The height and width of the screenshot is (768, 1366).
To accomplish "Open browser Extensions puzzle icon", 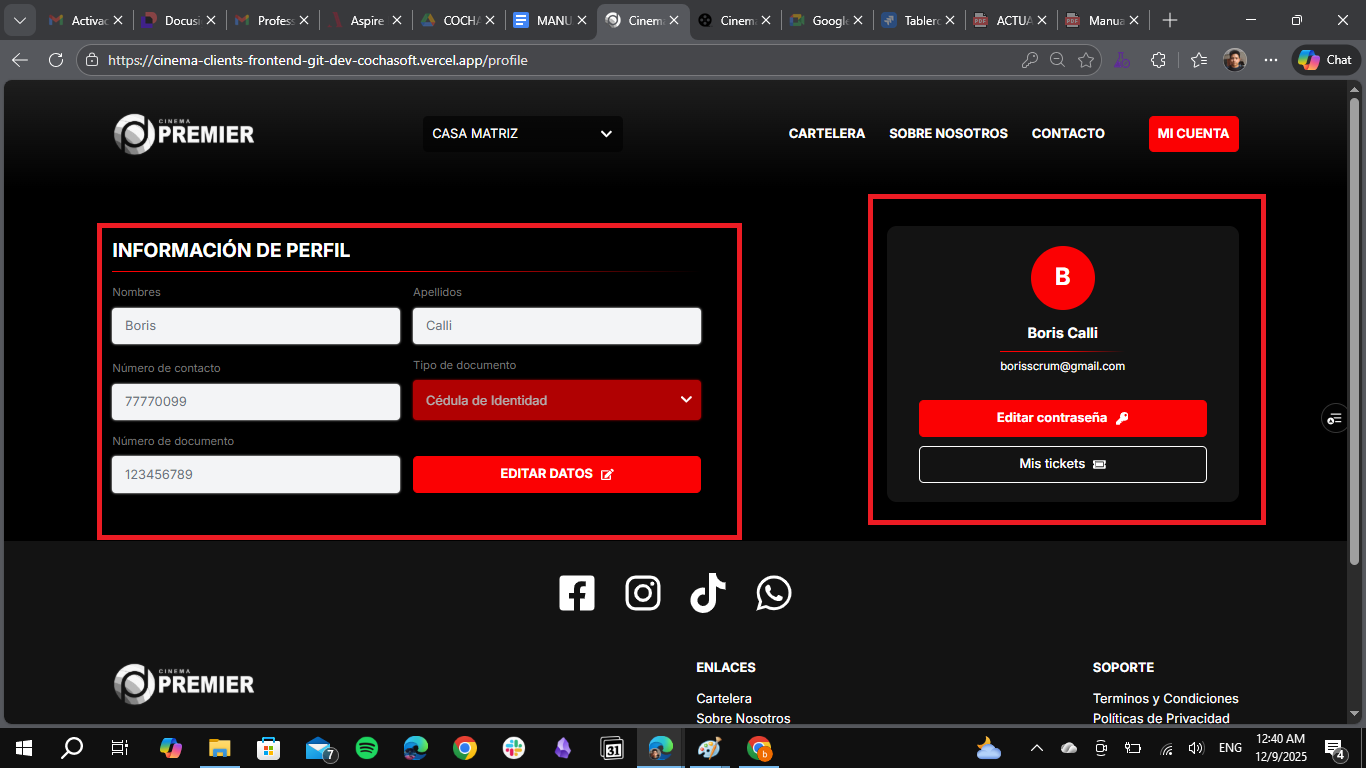I will (x=1158, y=60).
